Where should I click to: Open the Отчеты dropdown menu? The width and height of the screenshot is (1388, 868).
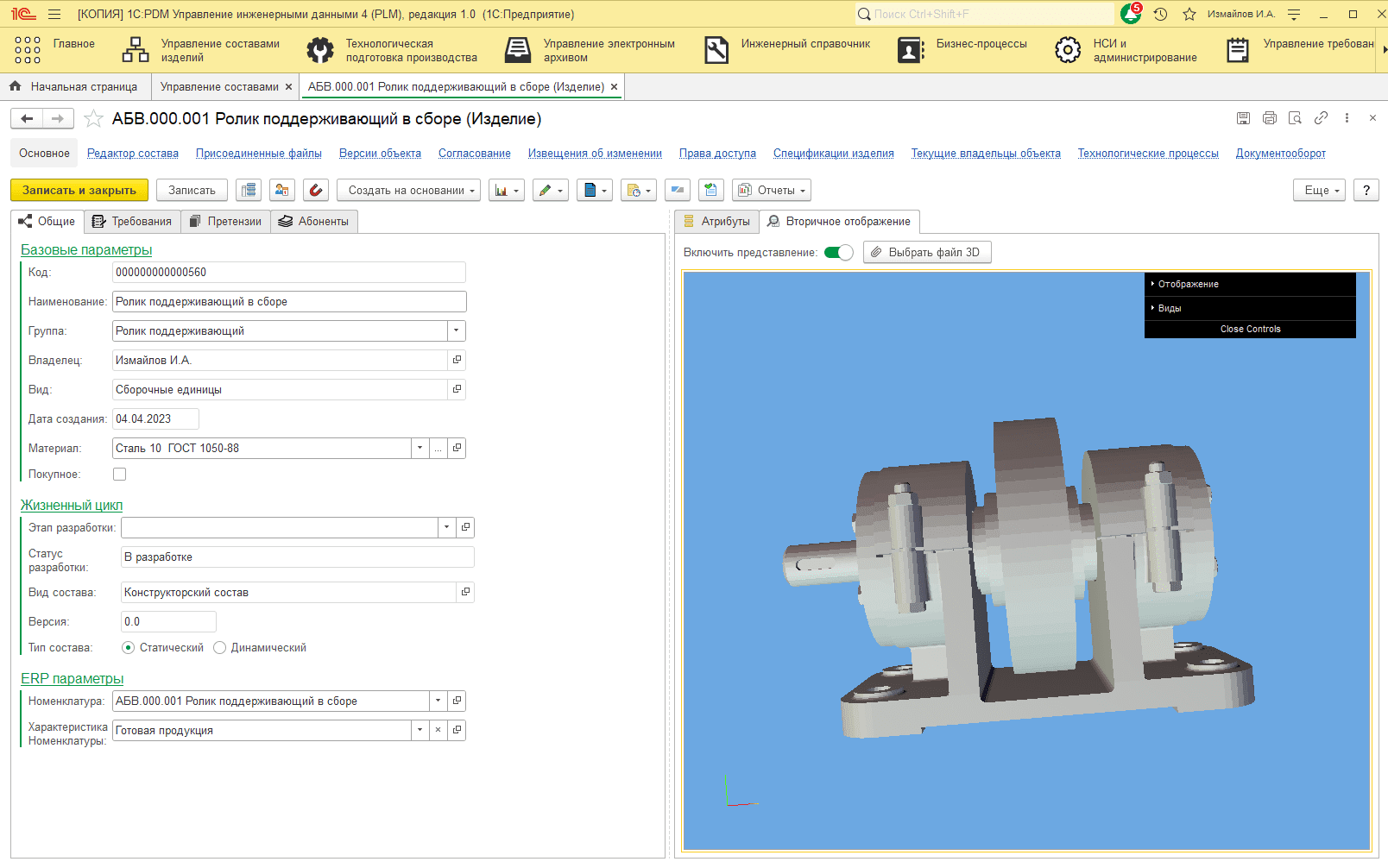click(x=772, y=190)
